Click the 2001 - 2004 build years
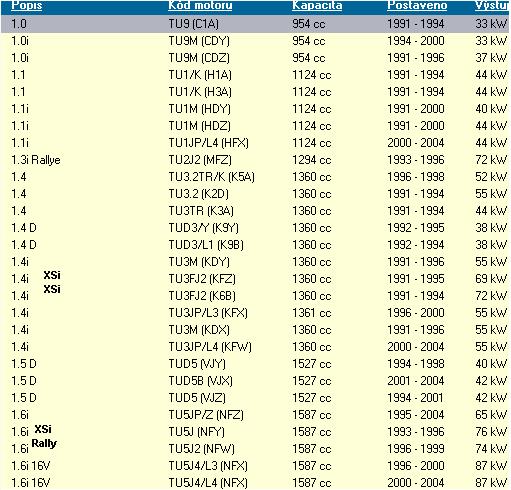The width and height of the screenshot is (511, 490). tap(416, 381)
